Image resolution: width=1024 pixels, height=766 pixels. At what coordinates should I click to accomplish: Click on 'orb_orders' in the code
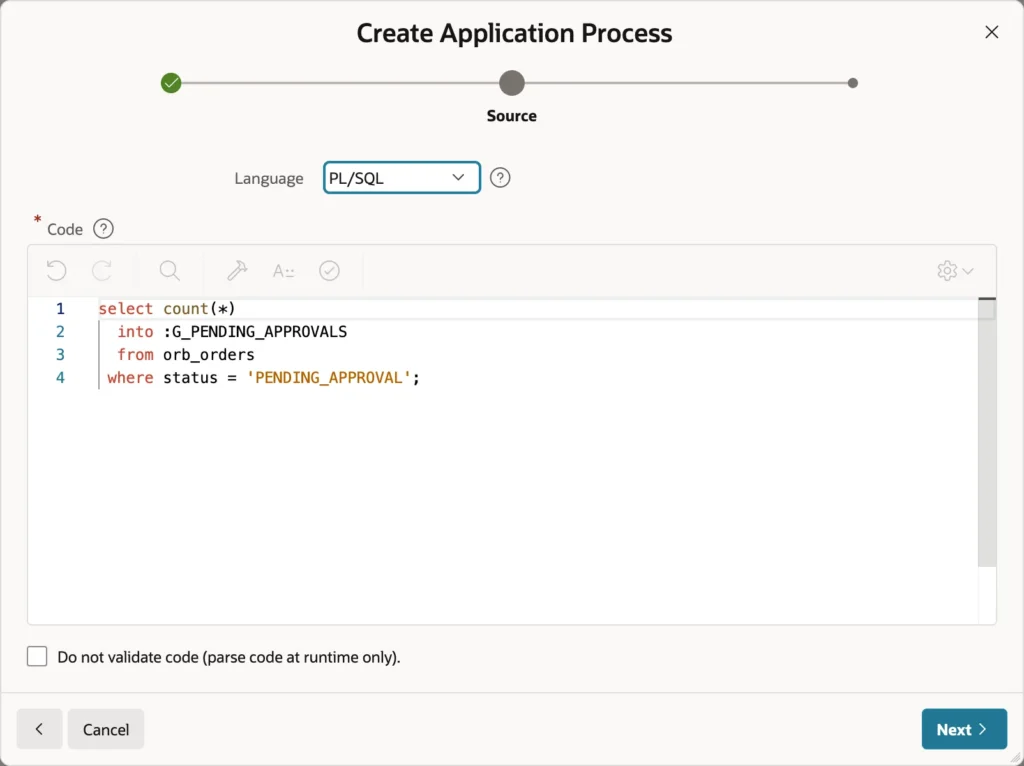pyautogui.click(x=209, y=355)
